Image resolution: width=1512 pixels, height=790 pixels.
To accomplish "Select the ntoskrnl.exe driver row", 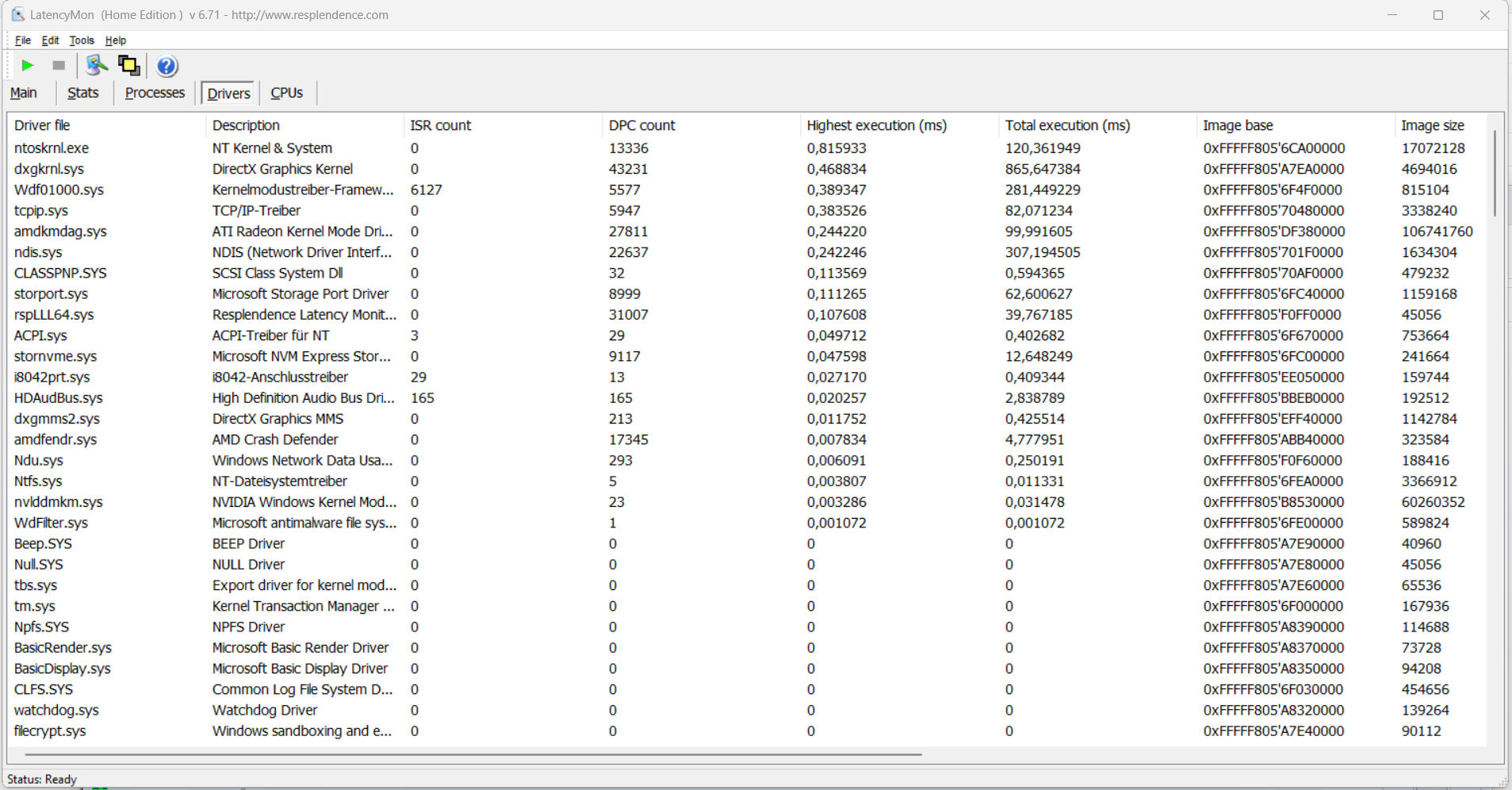I will click(747, 148).
